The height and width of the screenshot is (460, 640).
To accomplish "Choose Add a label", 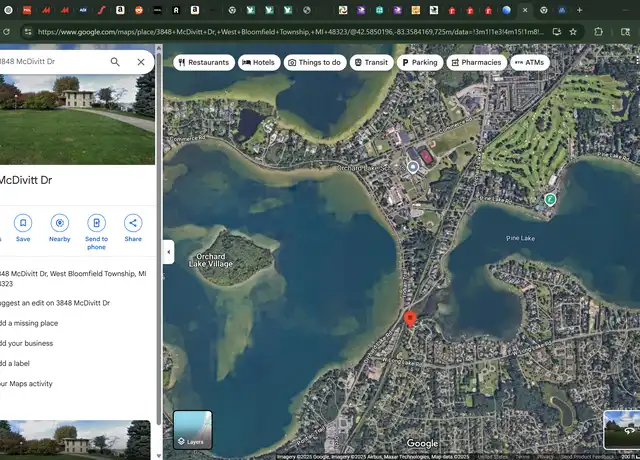I will 15,363.
